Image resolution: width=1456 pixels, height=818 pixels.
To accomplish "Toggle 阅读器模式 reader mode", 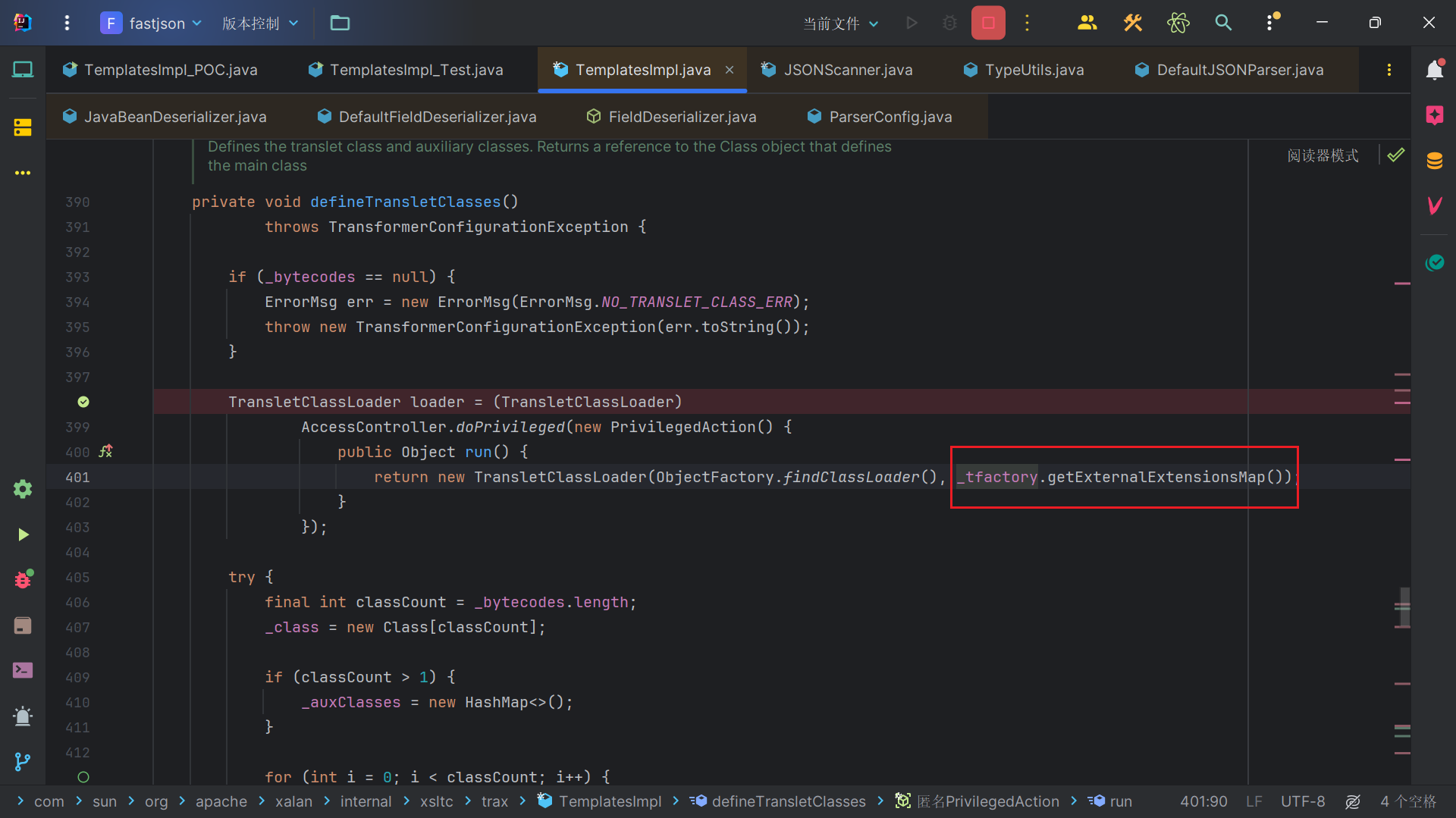I will coord(1323,155).
